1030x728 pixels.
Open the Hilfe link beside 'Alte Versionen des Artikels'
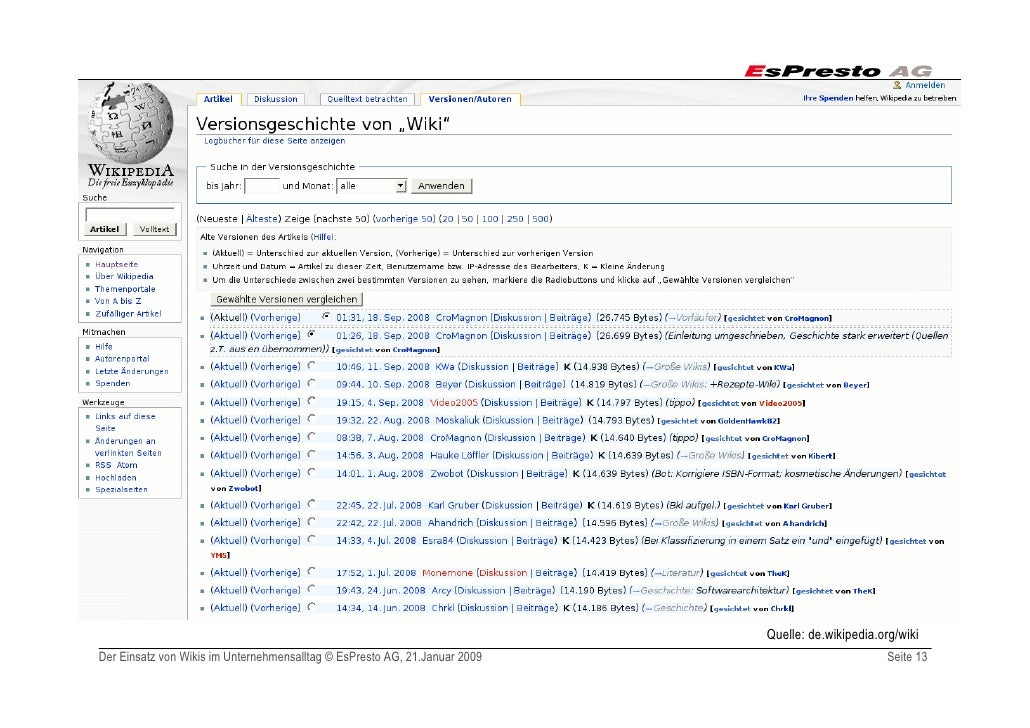click(324, 237)
